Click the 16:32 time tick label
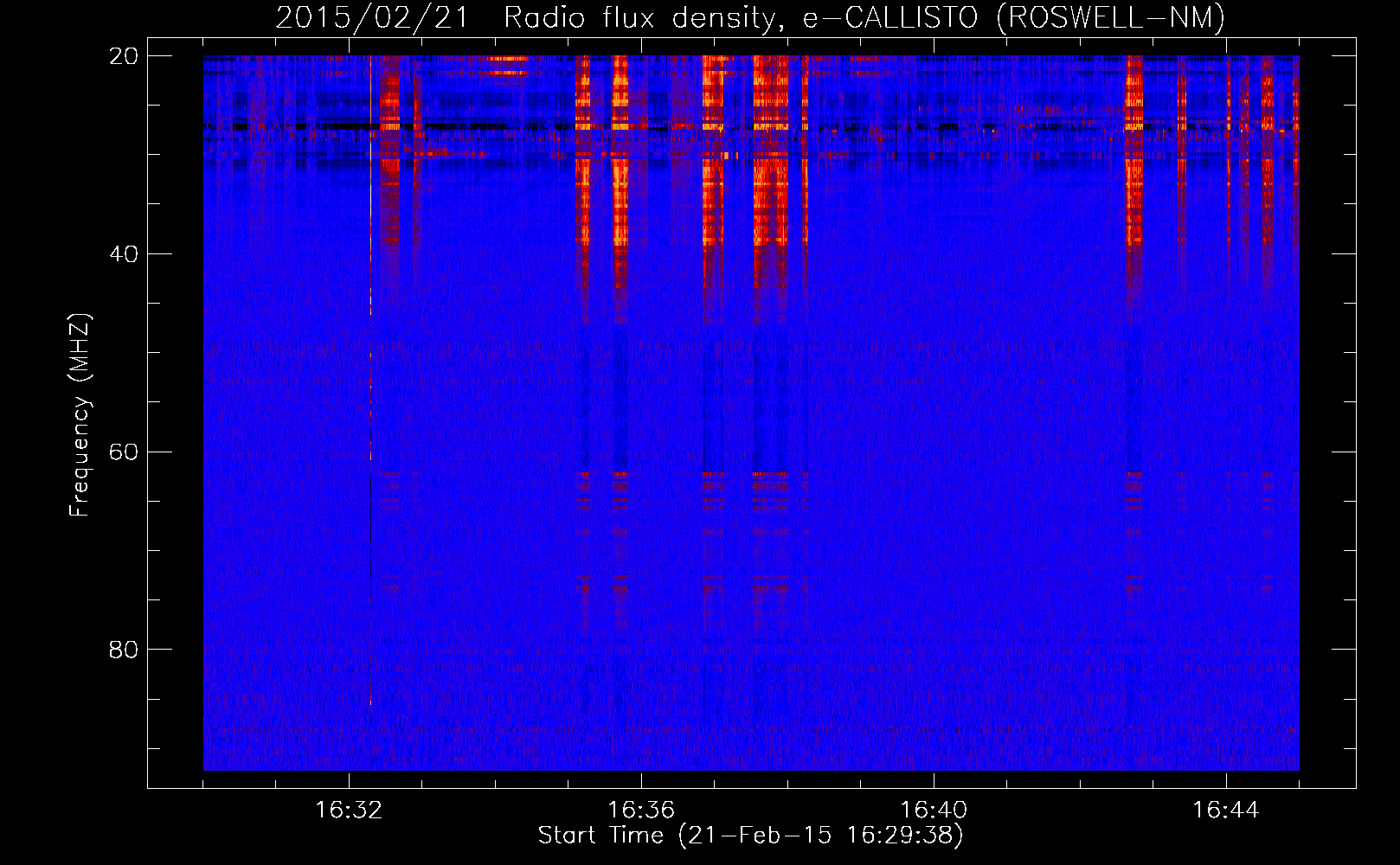This screenshot has height=865, width=1400. pyautogui.click(x=349, y=811)
